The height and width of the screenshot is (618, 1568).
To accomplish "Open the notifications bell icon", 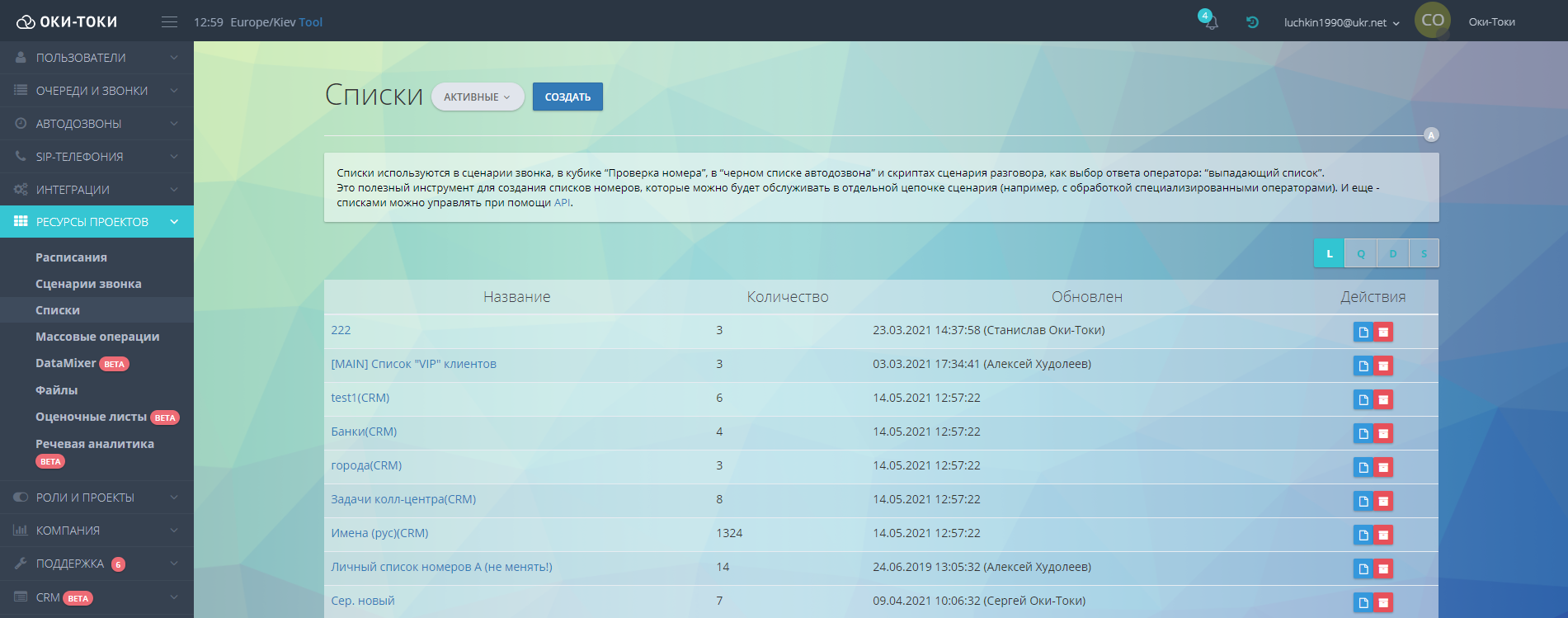I will (1211, 22).
